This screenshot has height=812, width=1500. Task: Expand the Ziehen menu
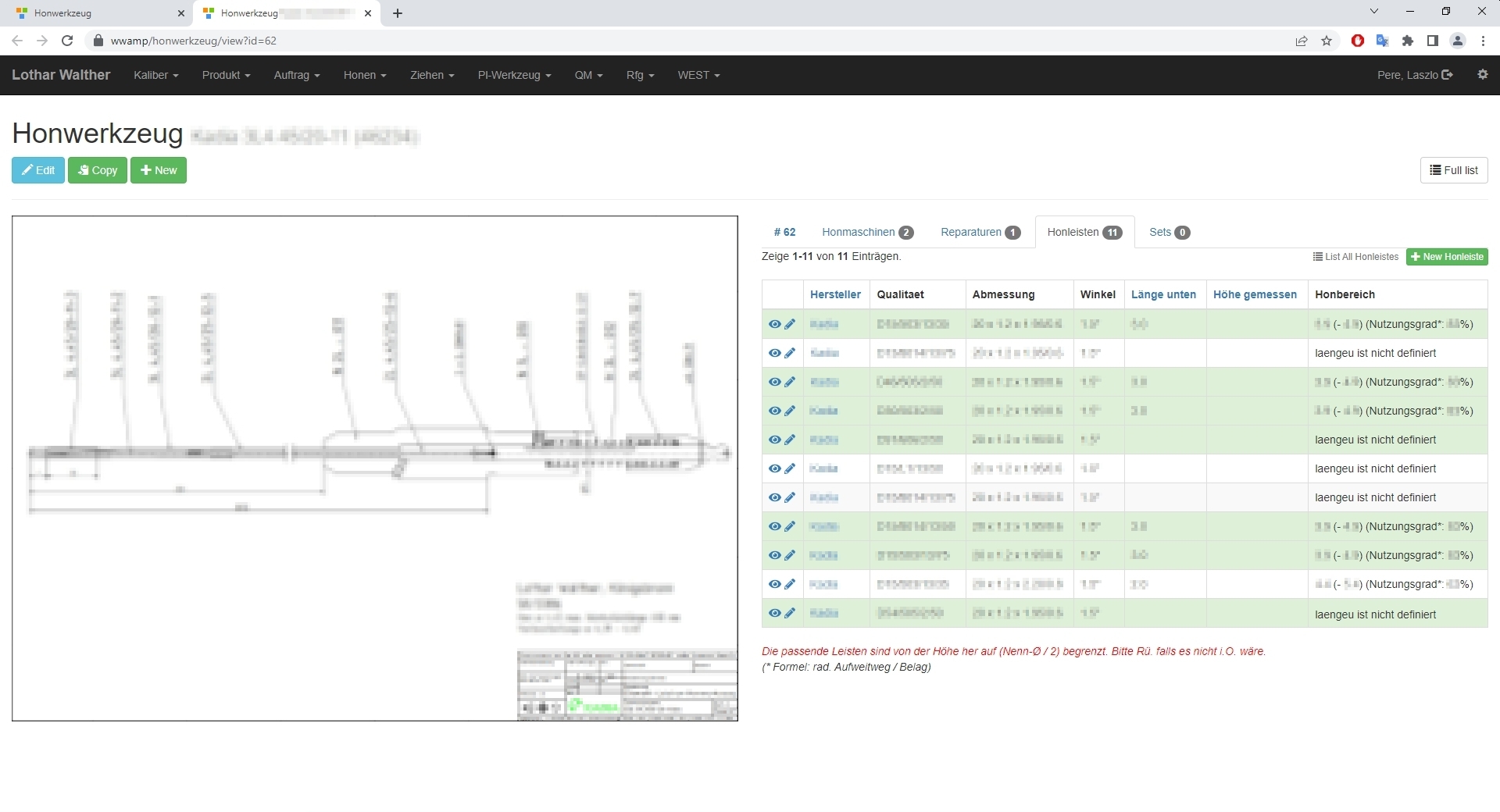pos(432,75)
